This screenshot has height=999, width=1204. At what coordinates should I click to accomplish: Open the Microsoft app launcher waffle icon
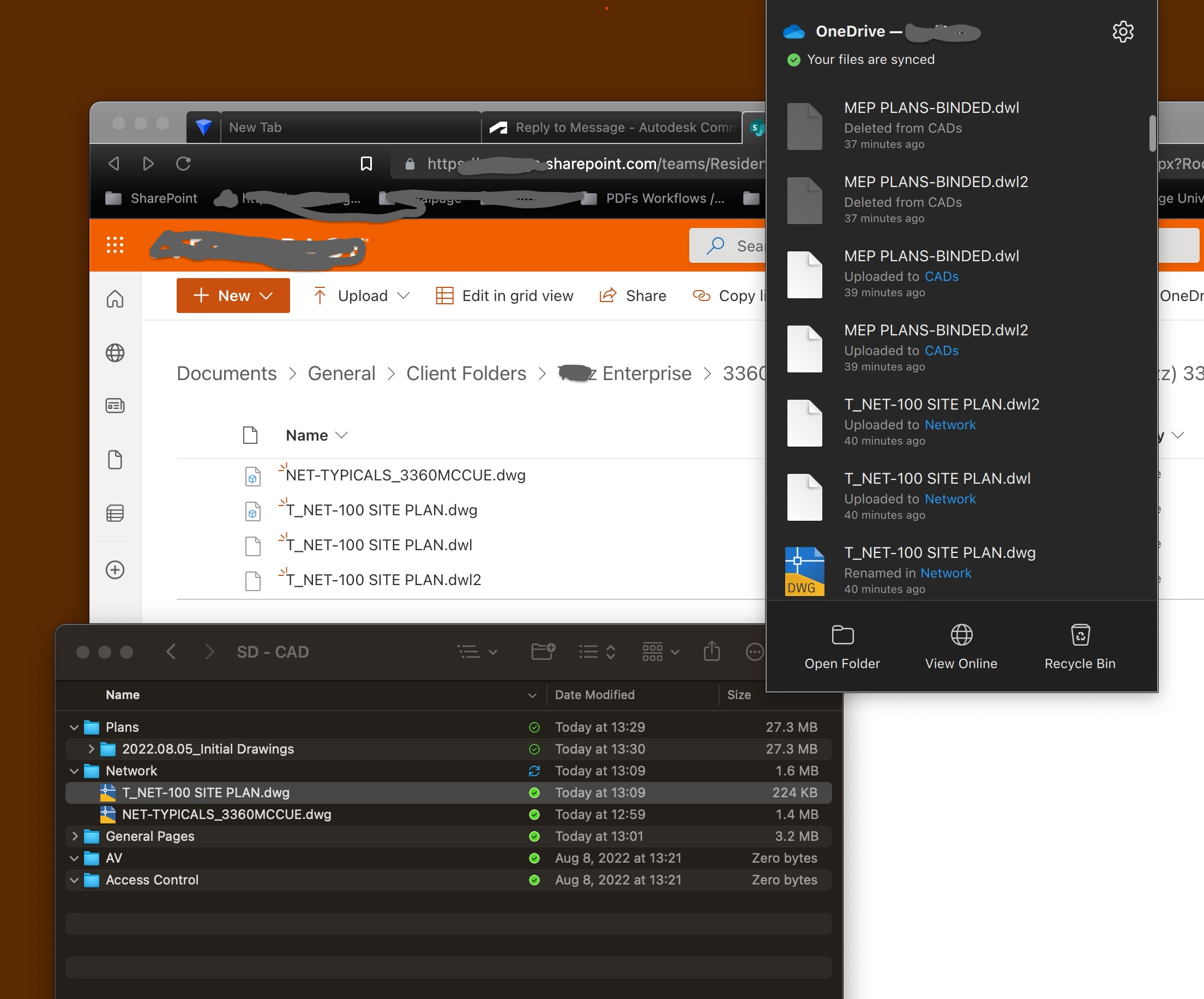tap(115, 245)
